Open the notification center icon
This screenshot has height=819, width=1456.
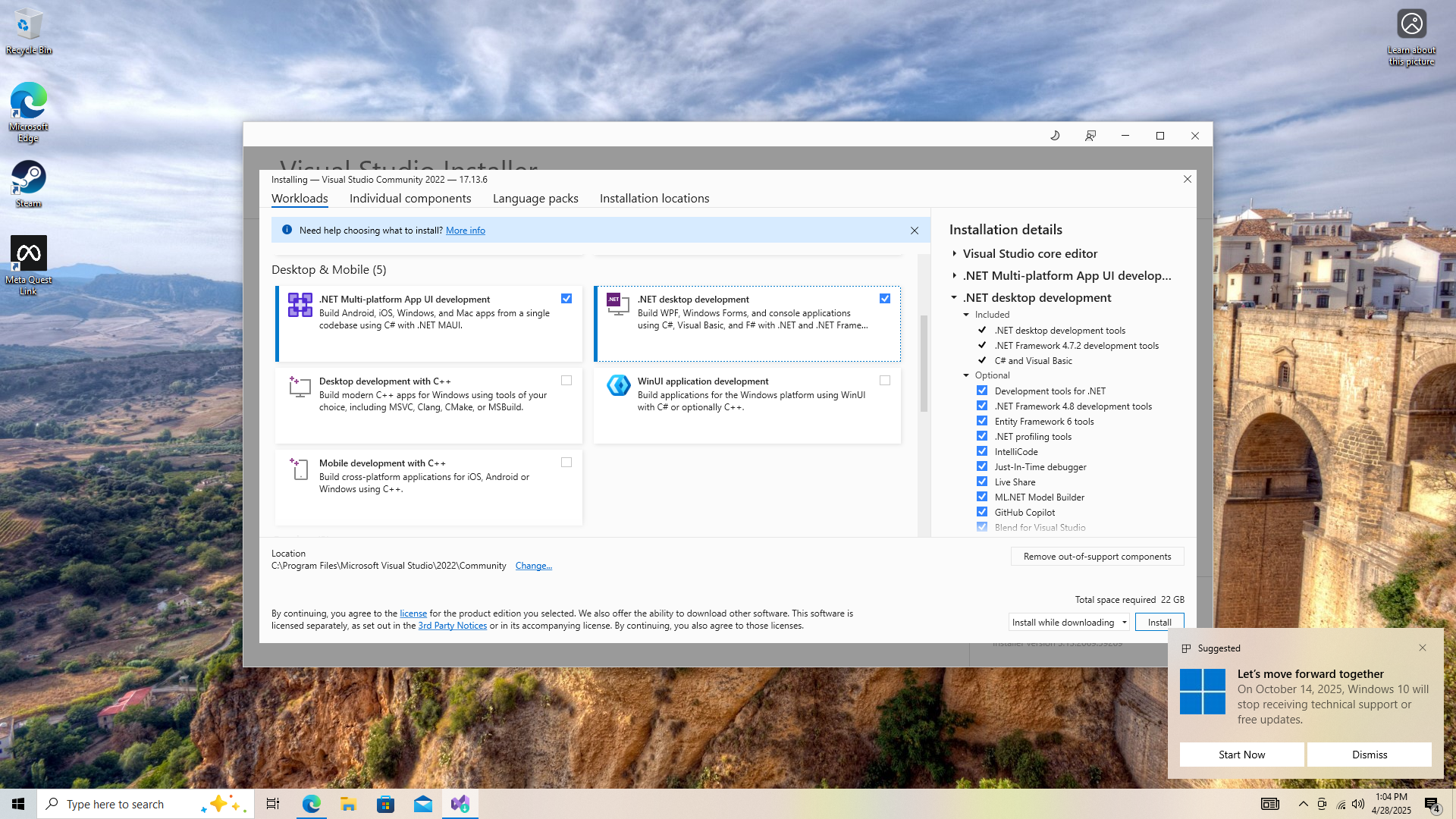click(x=1432, y=805)
